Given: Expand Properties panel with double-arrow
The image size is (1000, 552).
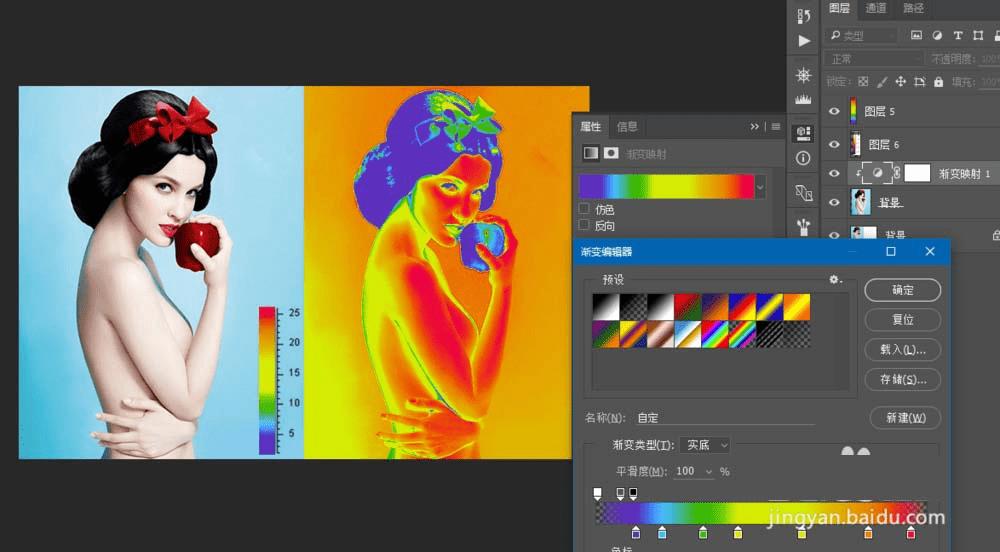Looking at the screenshot, I should click(x=754, y=127).
